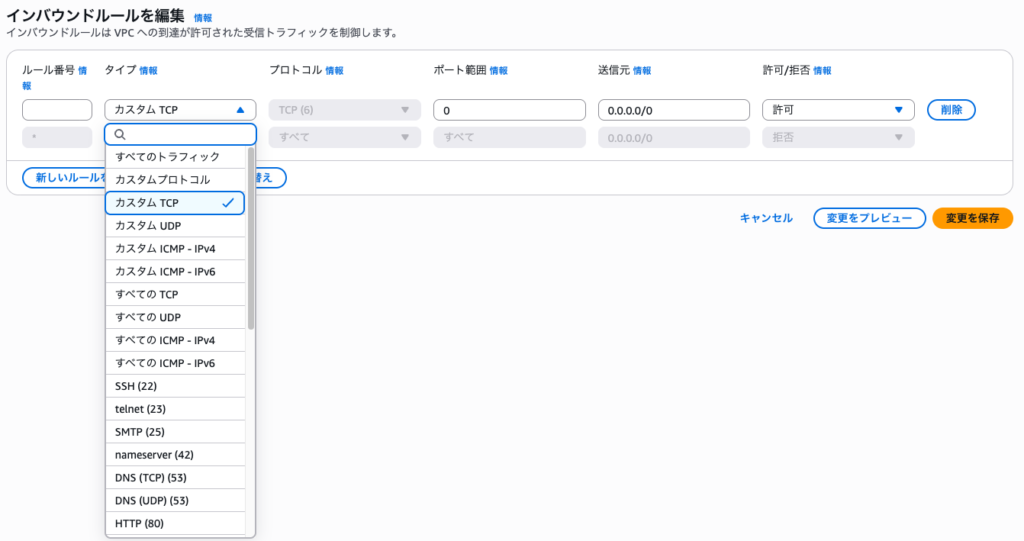Expand the 許可 allow/deny dropdown

pos(837,110)
